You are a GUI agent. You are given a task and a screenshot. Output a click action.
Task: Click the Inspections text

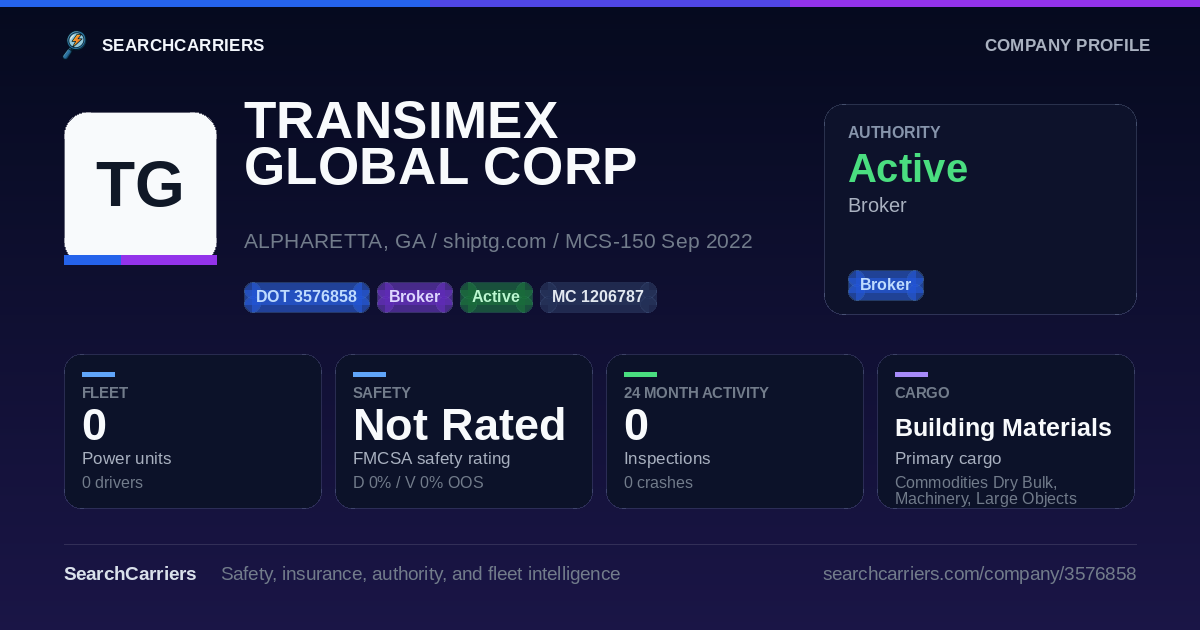click(667, 459)
